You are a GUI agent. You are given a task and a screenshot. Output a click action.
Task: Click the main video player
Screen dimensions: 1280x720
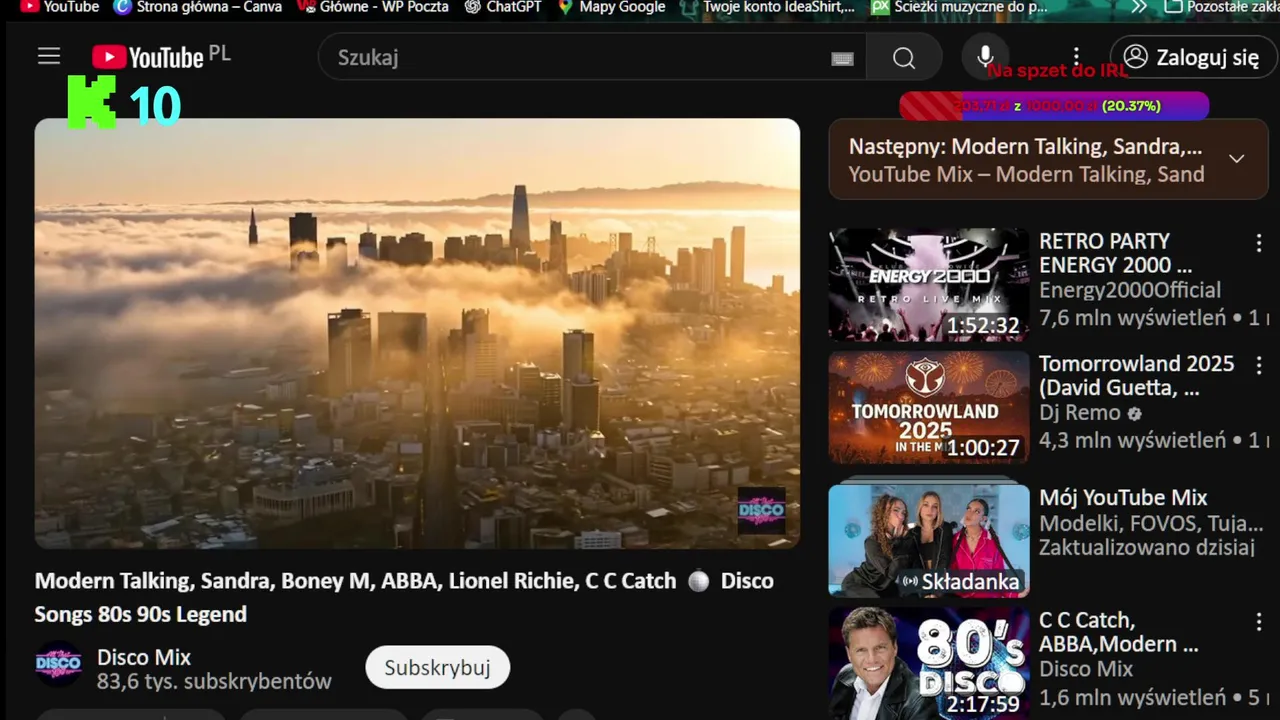click(x=417, y=334)
